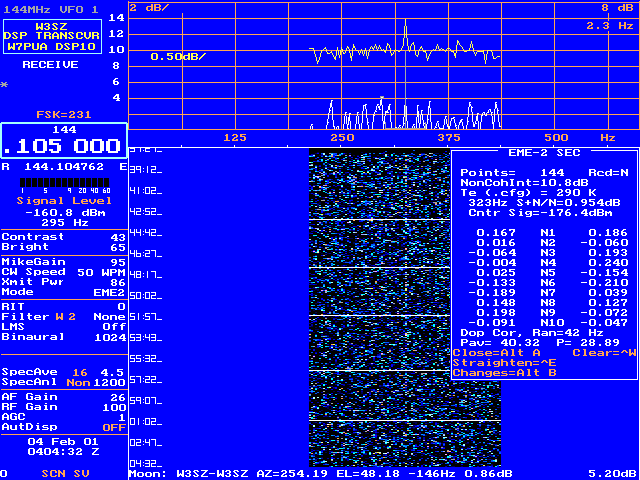Image resolution: width=640 pixels, height=480 pixels.
Task: Click the 375 Hz frequency axis label
Action: point(449,138)
